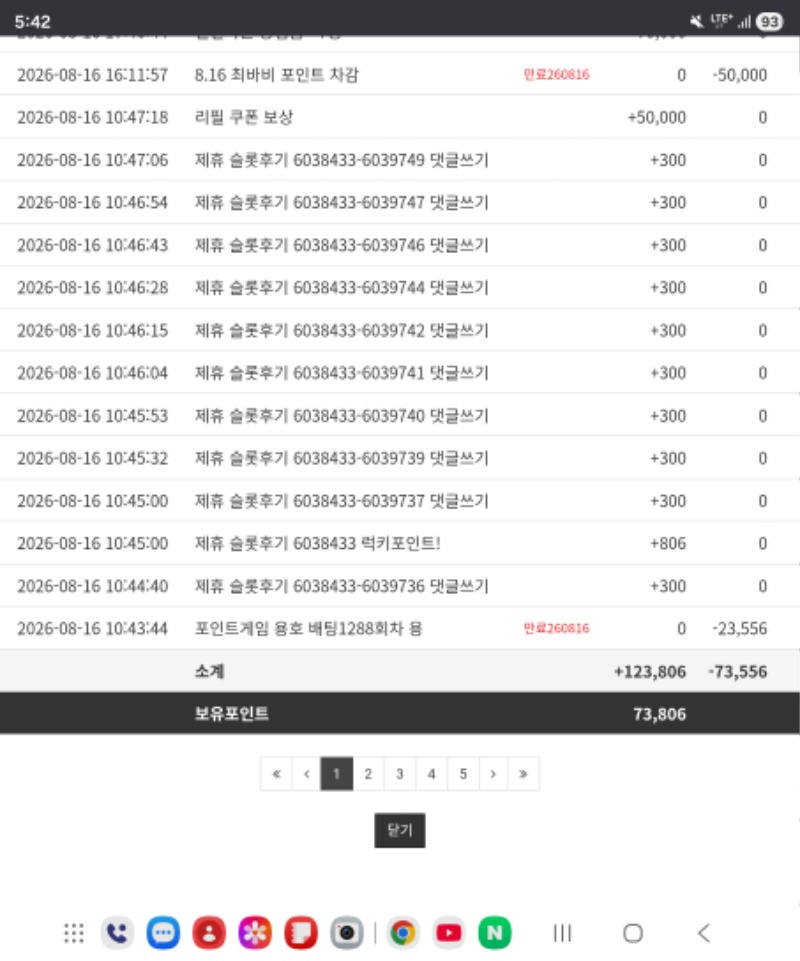This screenshot has width=800, height=961.
Task: Jump to the last page with double arrow
Action: tap(524, 774)
